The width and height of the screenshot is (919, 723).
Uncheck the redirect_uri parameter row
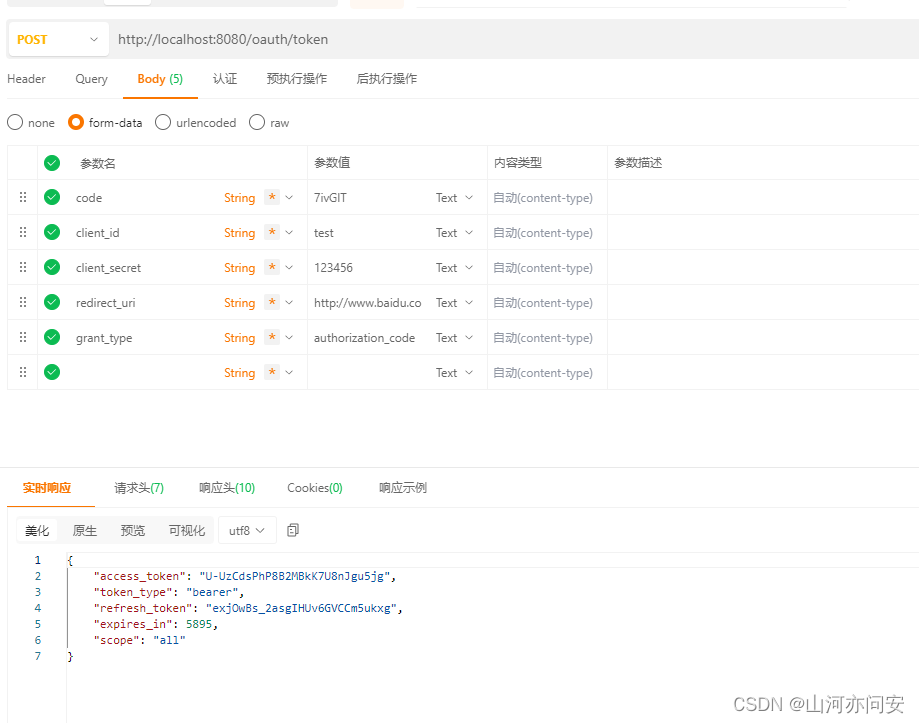point(52,302)
